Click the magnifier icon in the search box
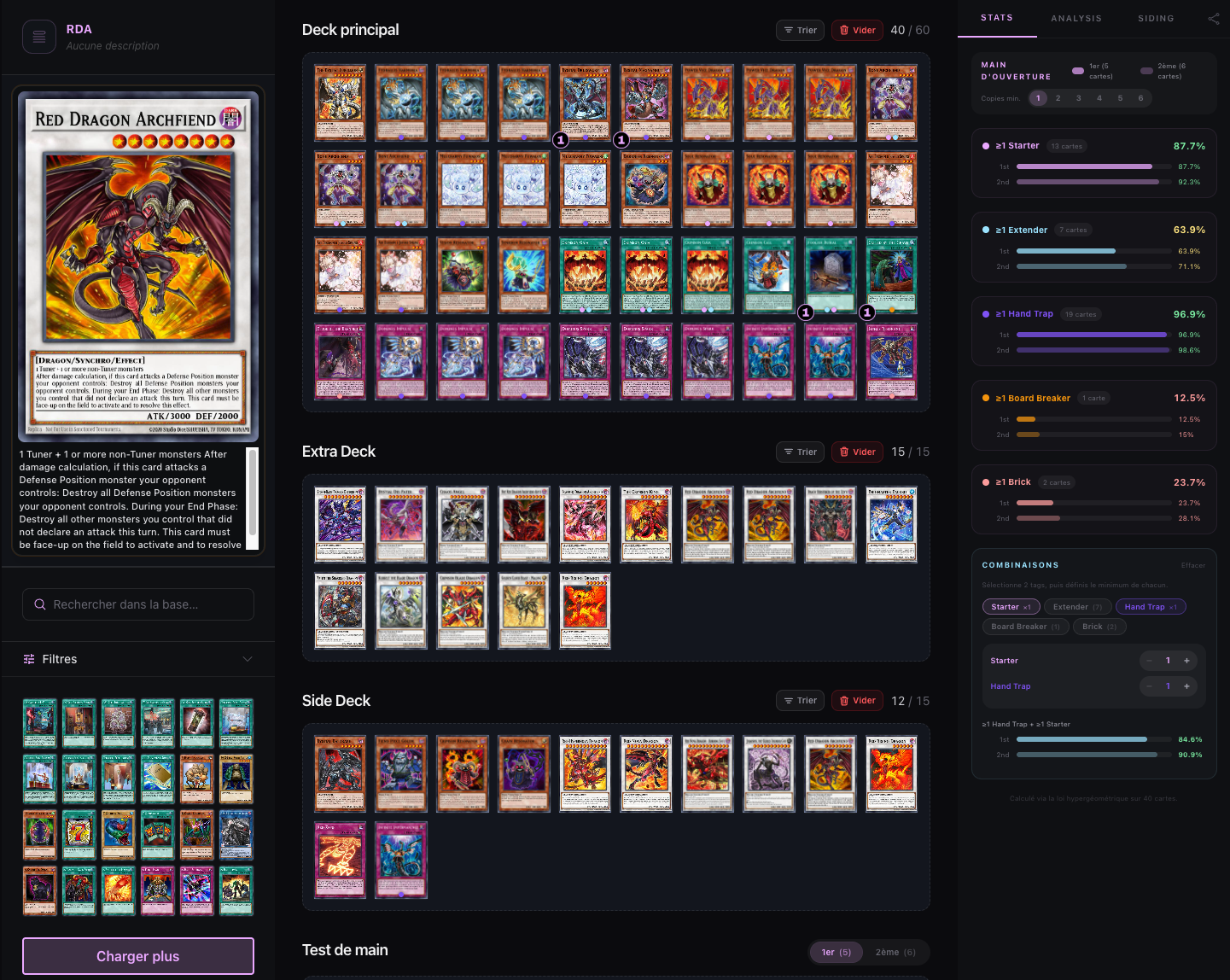Image resolution: width=1230 pixels, height=980 pixels. (x=39, y=604)
